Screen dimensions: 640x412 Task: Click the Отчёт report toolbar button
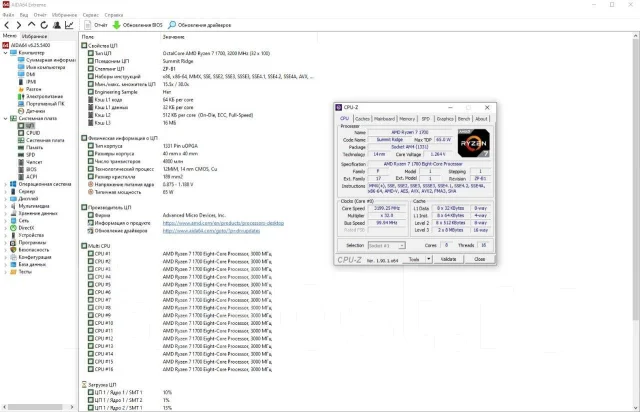point(96,25)
